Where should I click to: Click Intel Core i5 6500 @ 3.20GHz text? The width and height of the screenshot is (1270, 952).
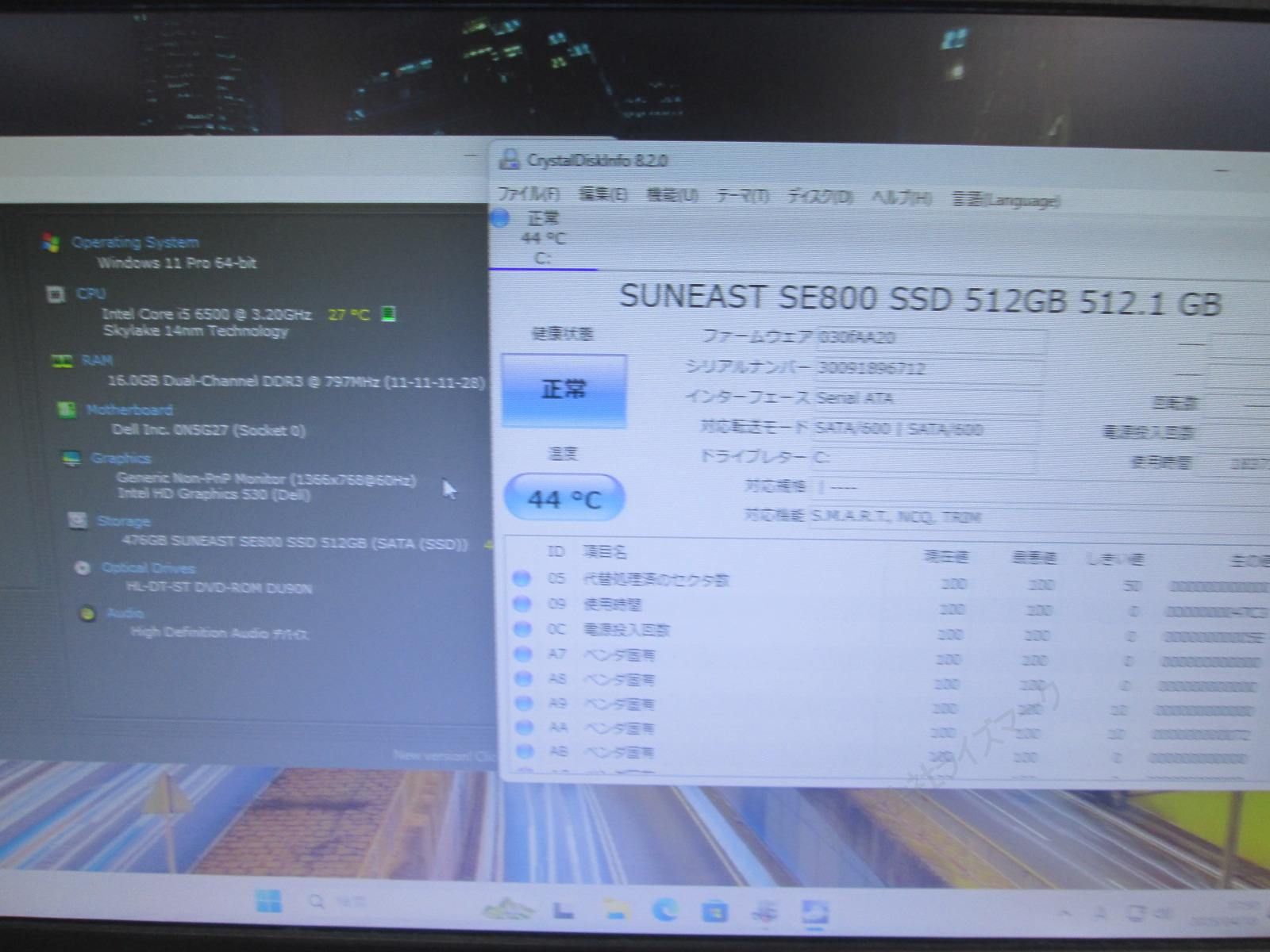coord(206,314)
